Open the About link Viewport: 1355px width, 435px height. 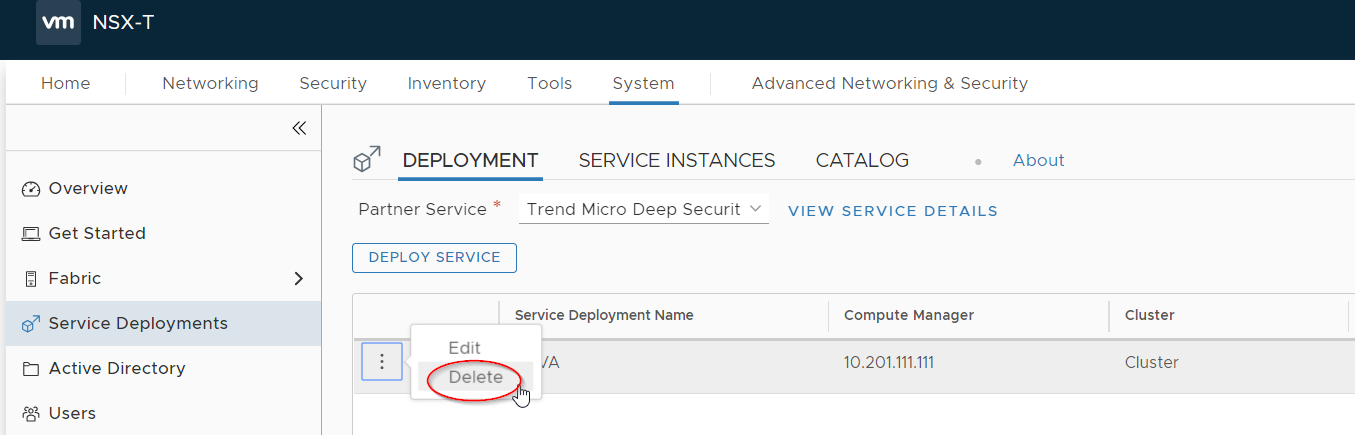(1038, 160)
